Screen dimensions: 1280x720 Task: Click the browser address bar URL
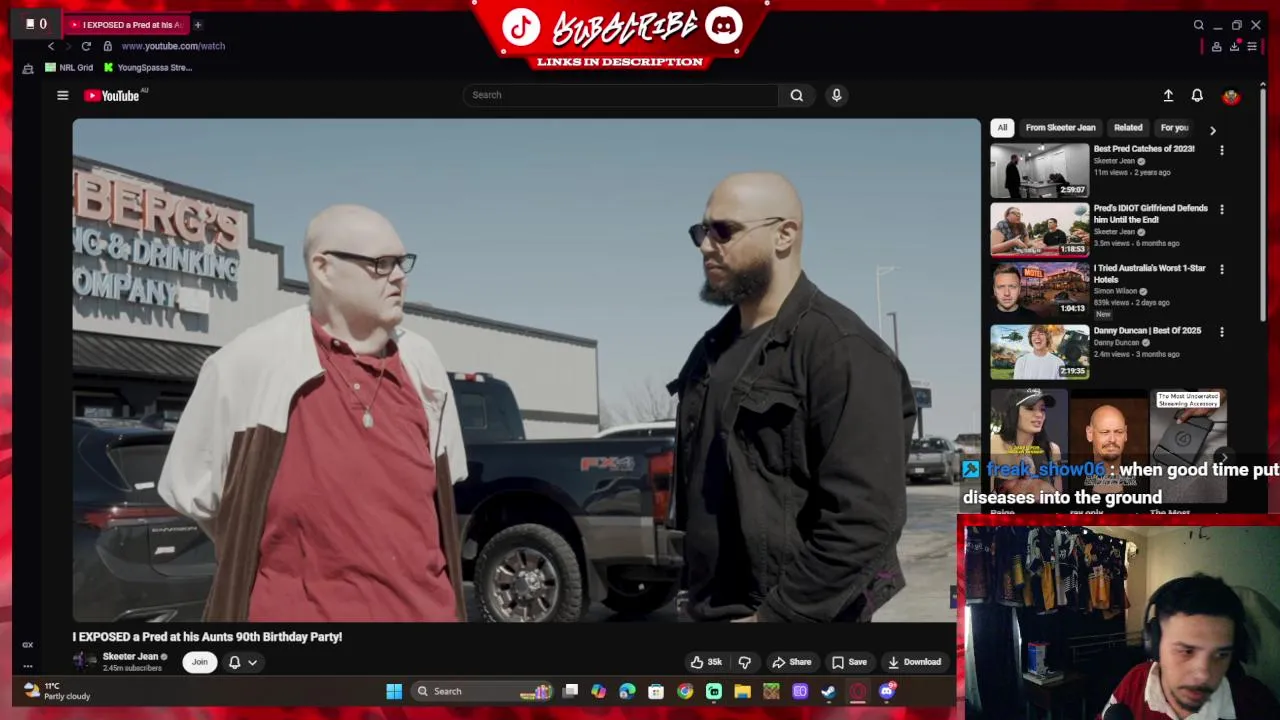173,46
